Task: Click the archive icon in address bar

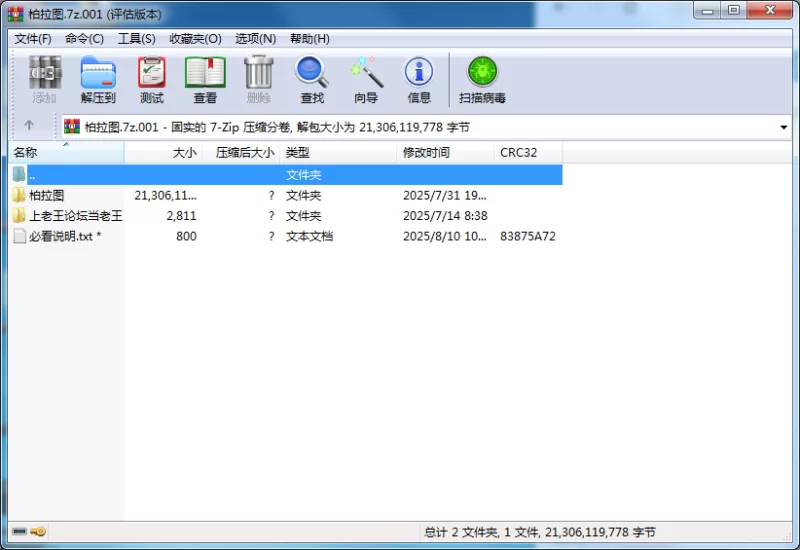Action: pos(72,127)
